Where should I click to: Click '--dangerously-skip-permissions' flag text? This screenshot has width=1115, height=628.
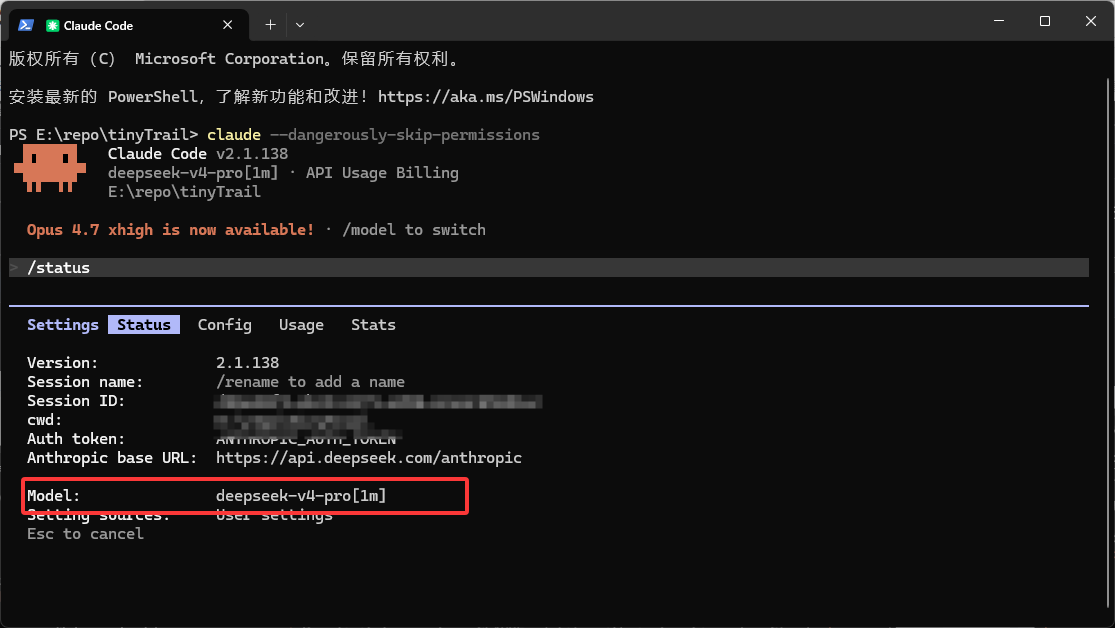coord(405,135)
